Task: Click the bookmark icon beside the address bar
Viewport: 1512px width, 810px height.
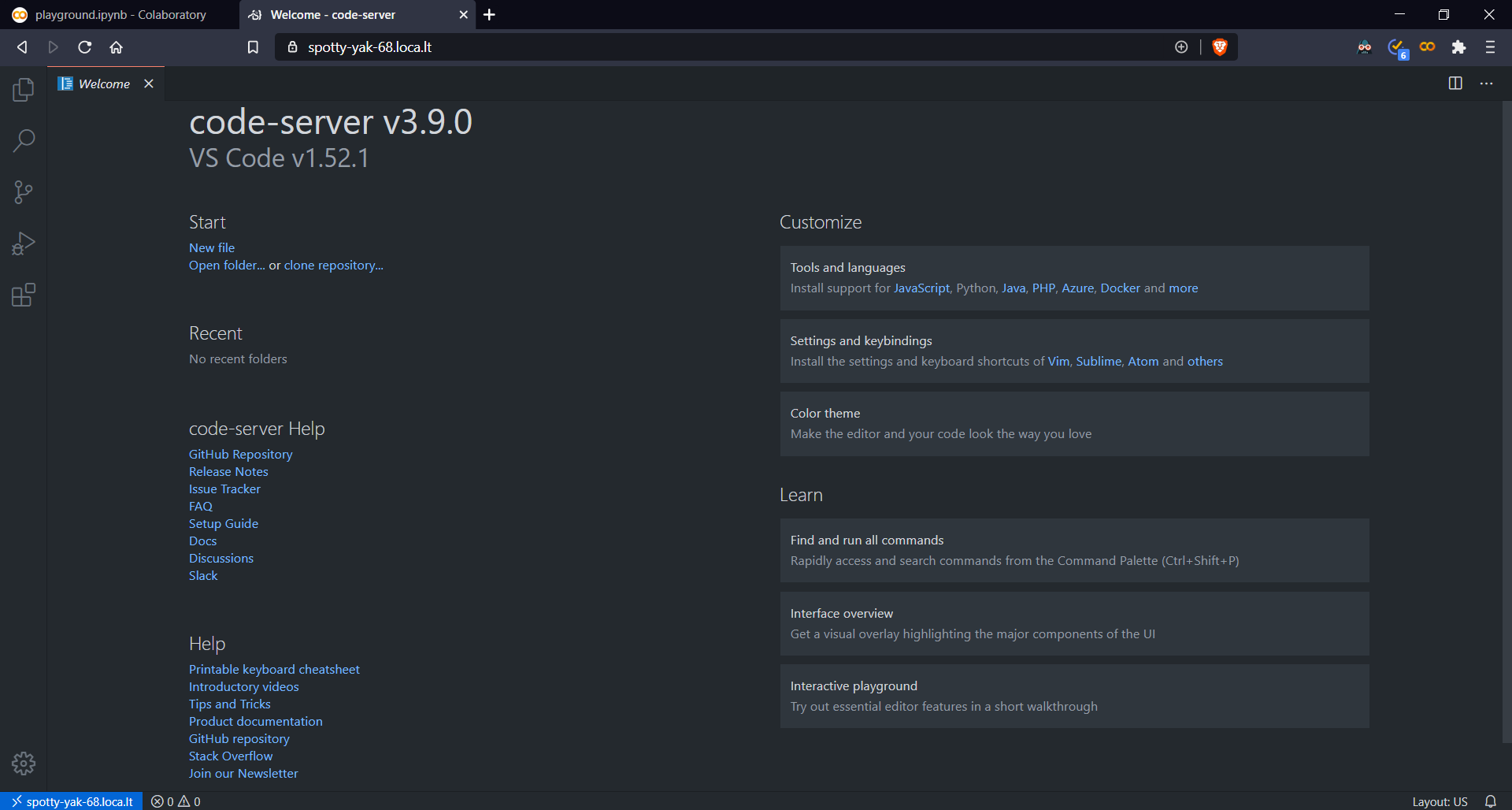Action: (x=253, y=47)
